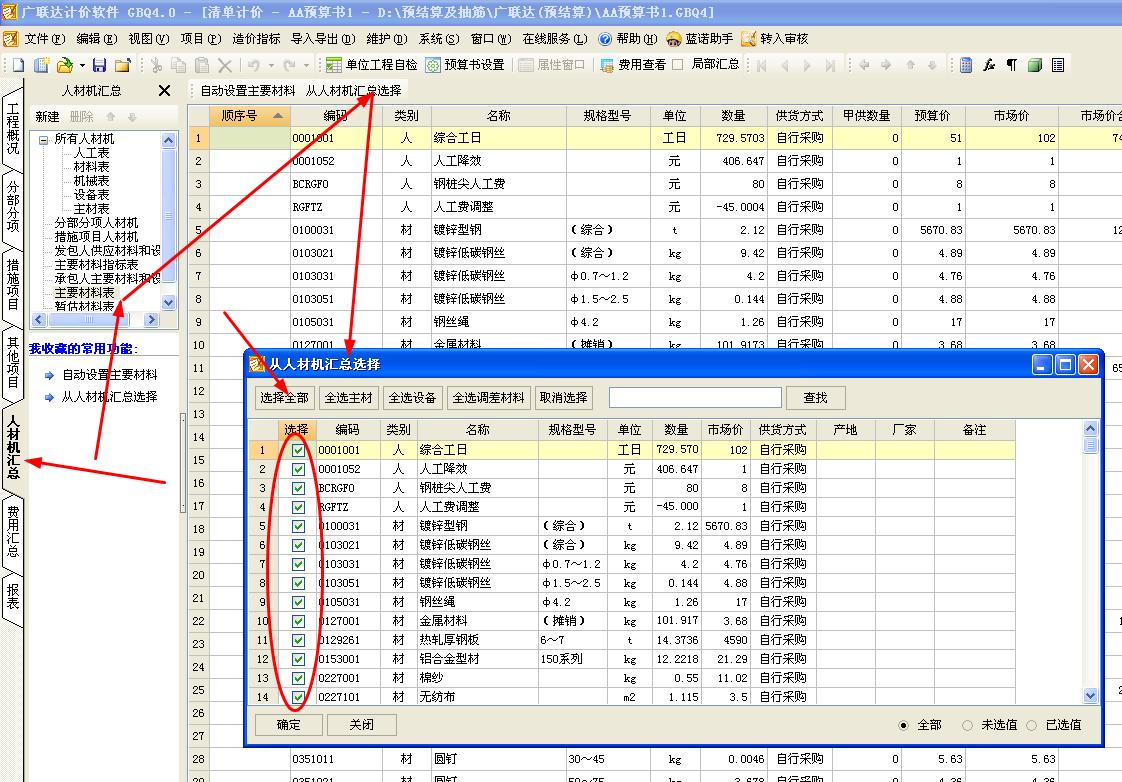Switch to 费用汇总 vertical tab

13,531
